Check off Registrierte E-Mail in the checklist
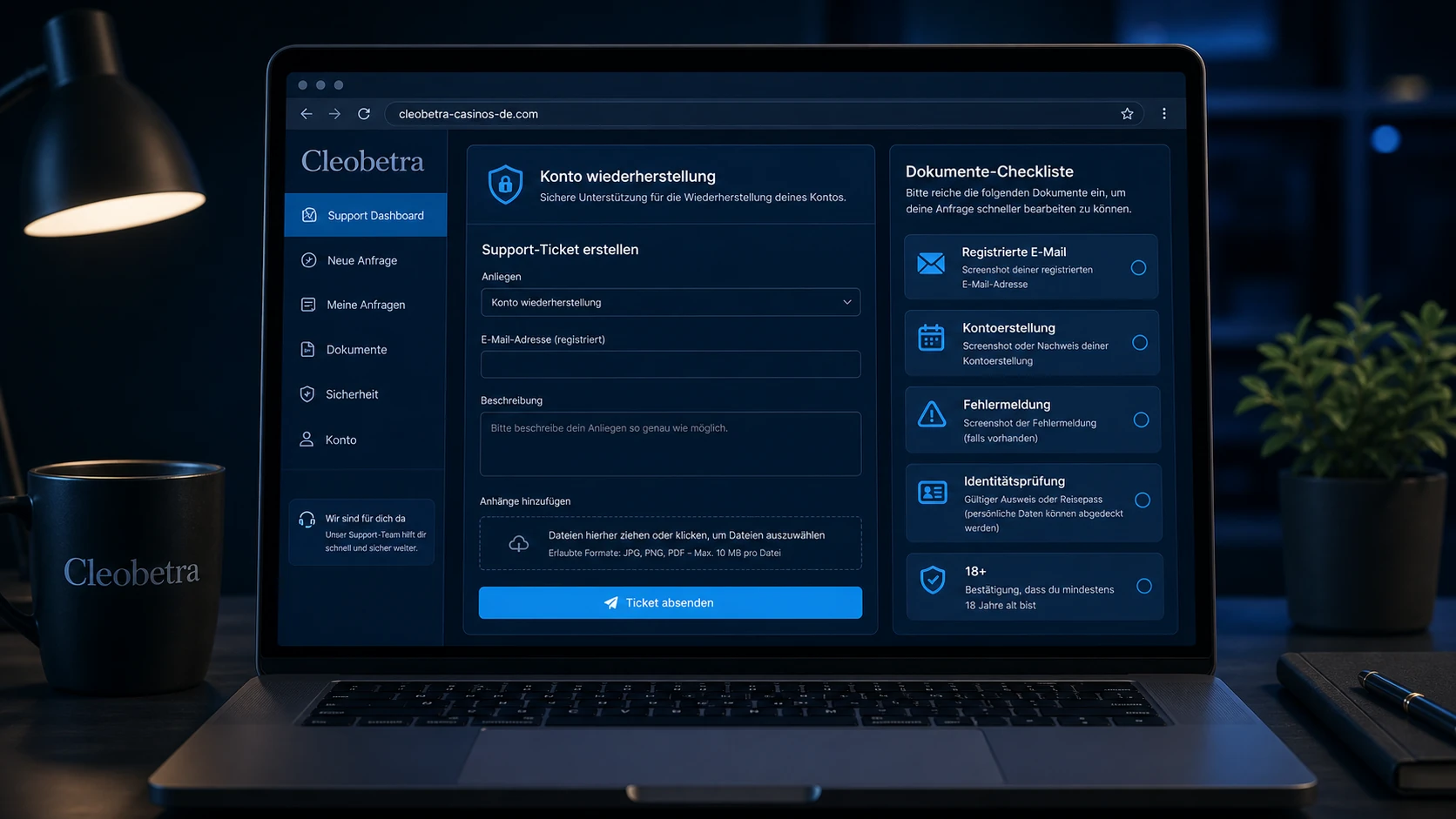The width and height of the screenshot is (1456, 819). tap(1138, 268)
